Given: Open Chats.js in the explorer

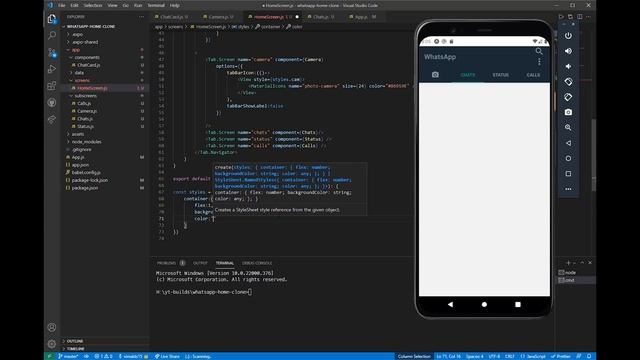Looking at the screenshot, I should [105, 119].
